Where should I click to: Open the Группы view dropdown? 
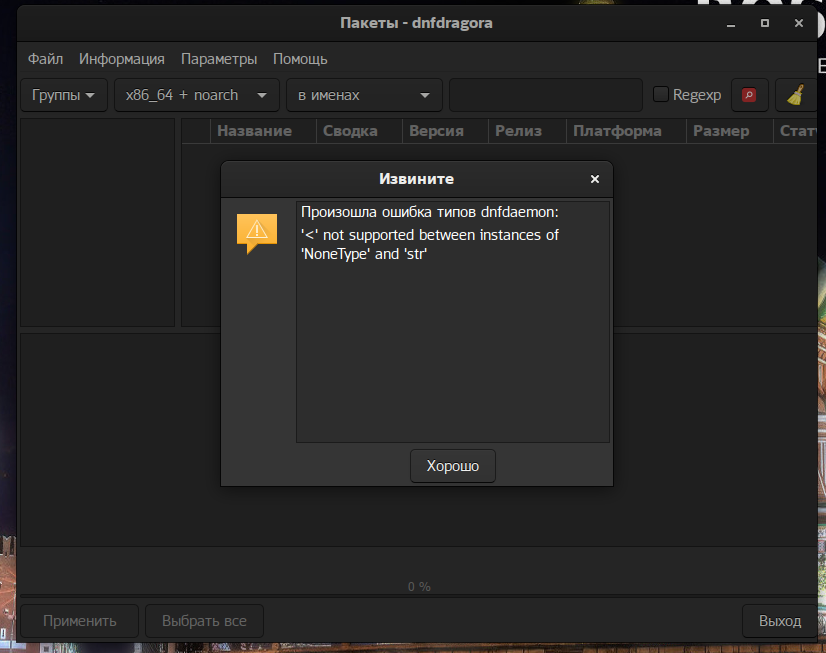click(64, 95)
